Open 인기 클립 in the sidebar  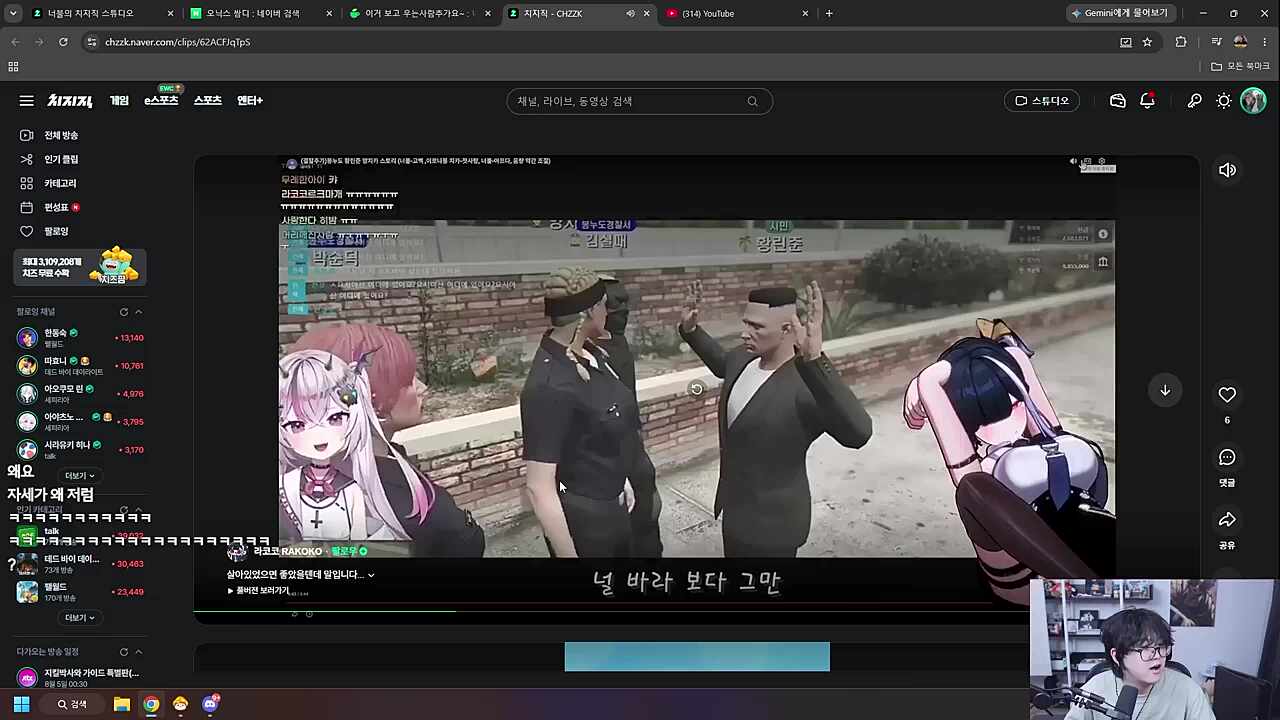pyautogui.click(x=61, y=159)
